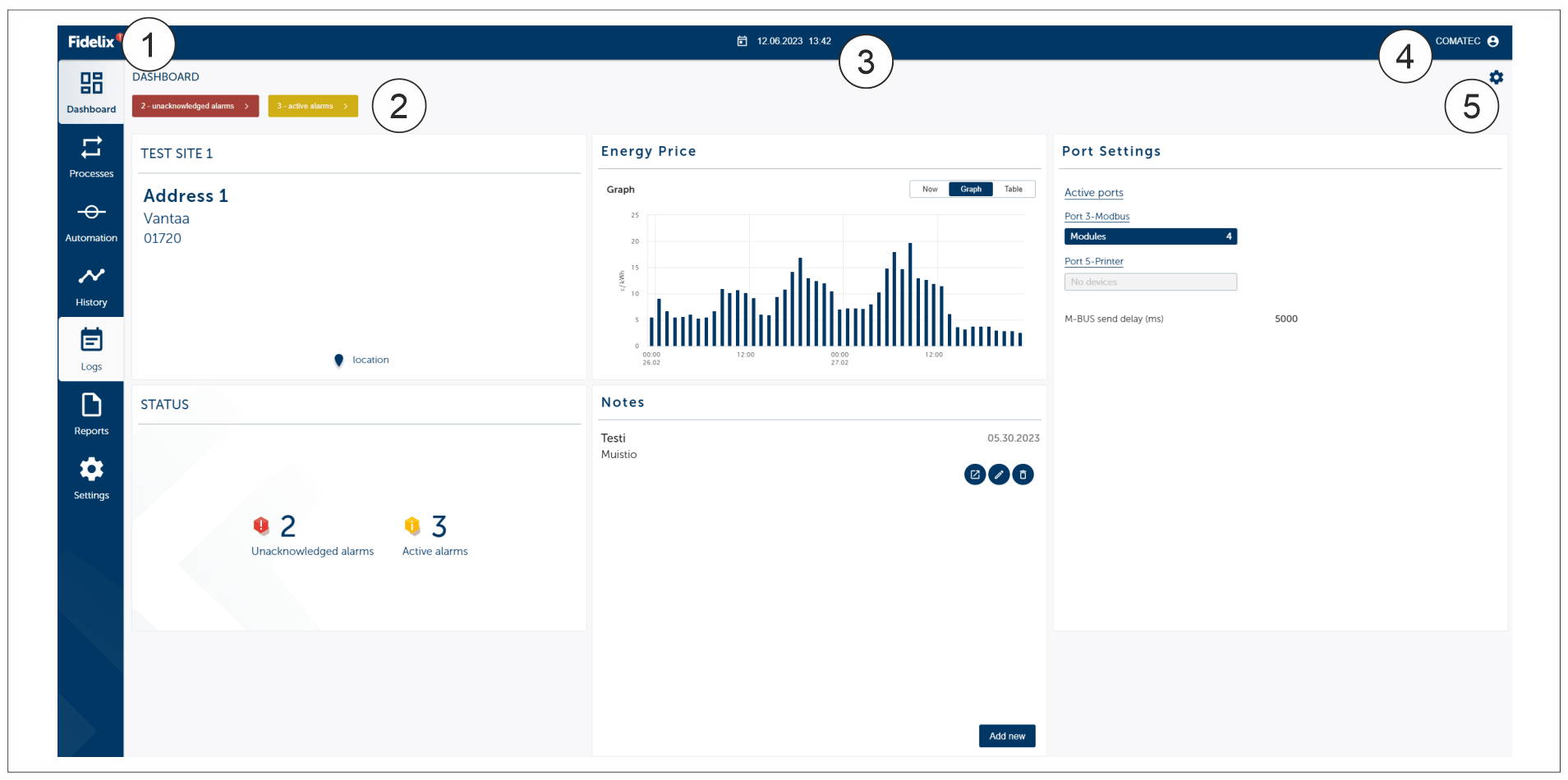Click the Address 1 heading

coord(186,196)
